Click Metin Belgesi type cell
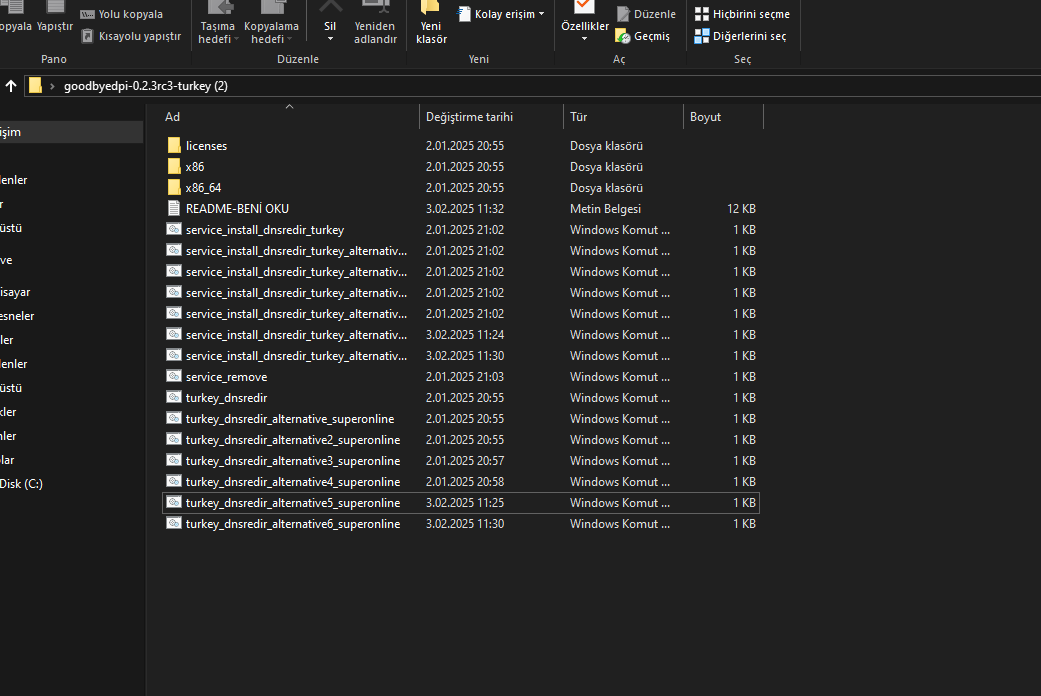This screenshot has width=1041, height=696. 605,209
